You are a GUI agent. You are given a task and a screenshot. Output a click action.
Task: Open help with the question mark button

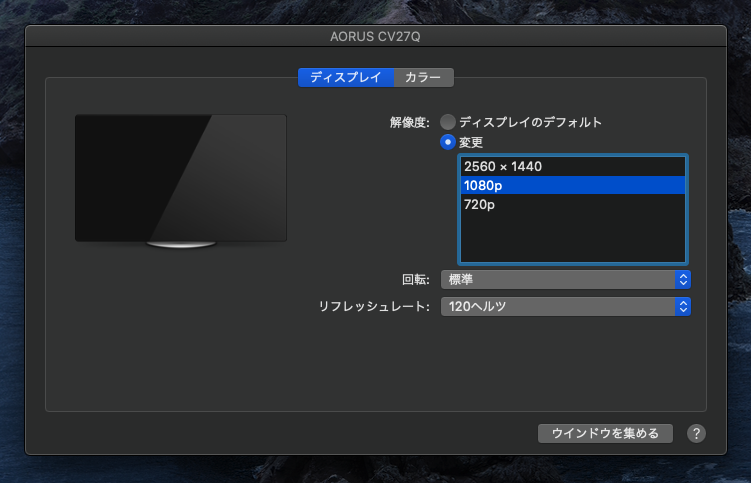696,434
